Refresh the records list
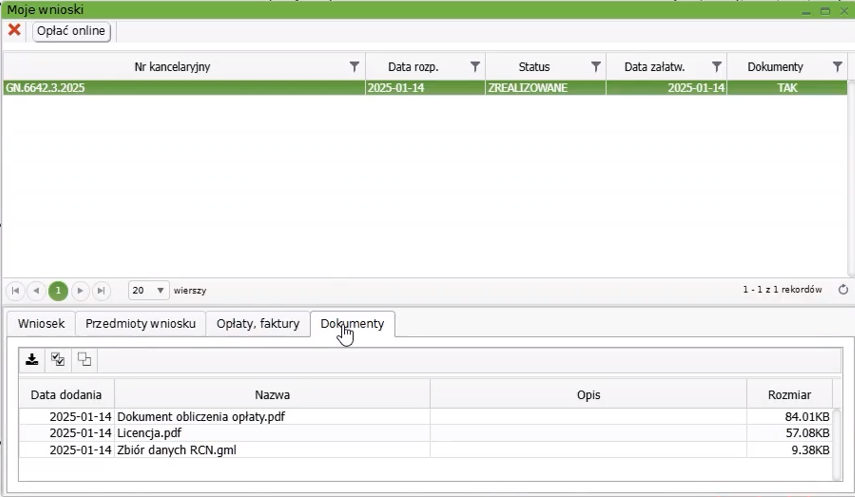855x497 pixels. point(843,290)
